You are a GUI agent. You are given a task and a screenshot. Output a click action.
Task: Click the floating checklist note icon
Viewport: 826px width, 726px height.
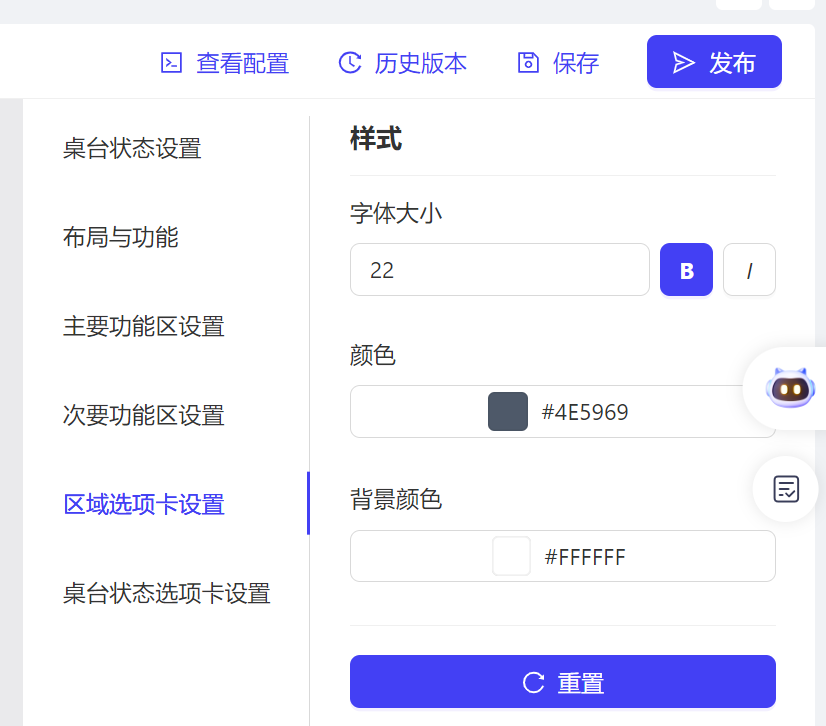tap(787, 489)
